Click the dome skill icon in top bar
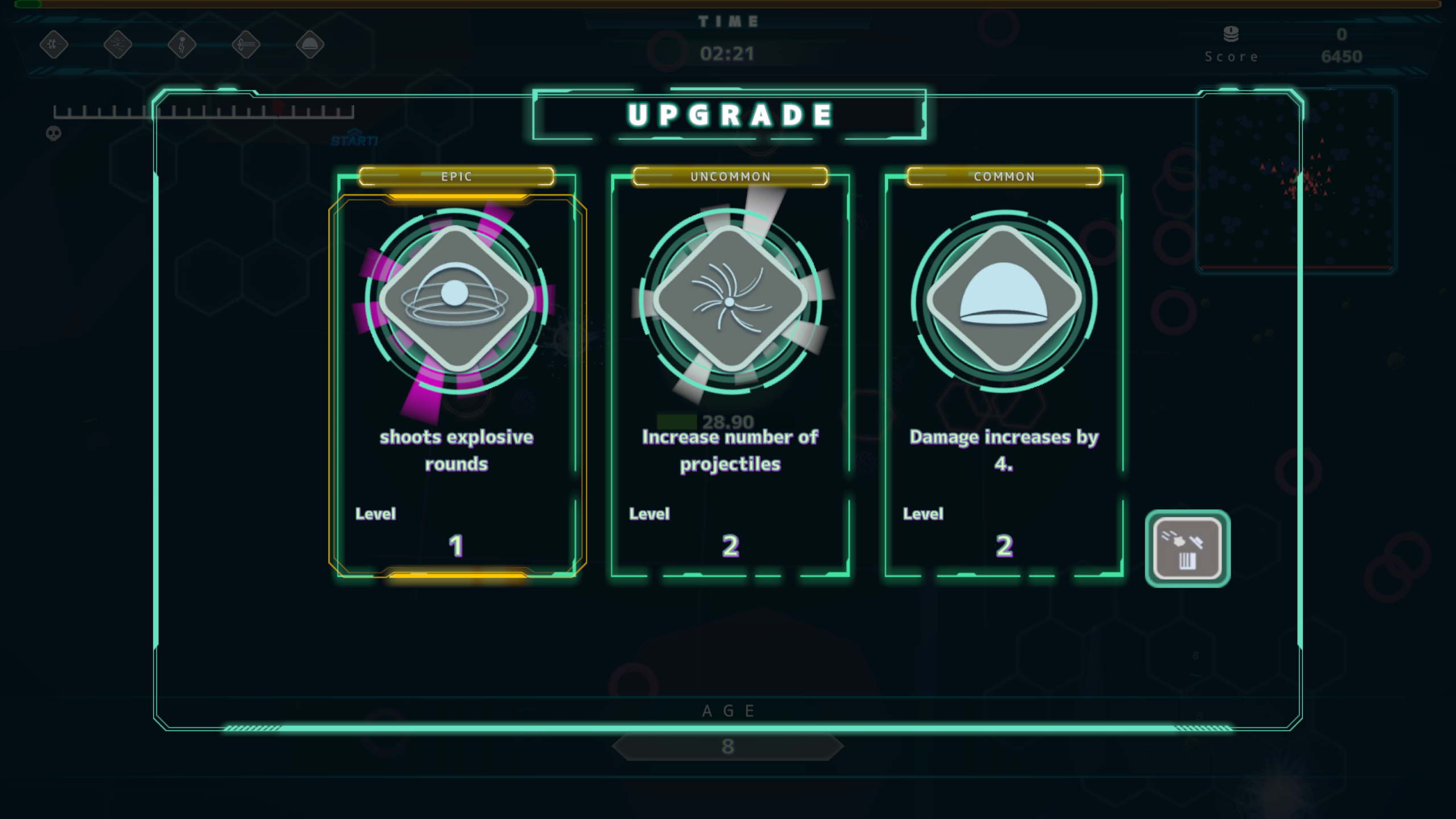The image size is (1456, 819). pos(310,44)
